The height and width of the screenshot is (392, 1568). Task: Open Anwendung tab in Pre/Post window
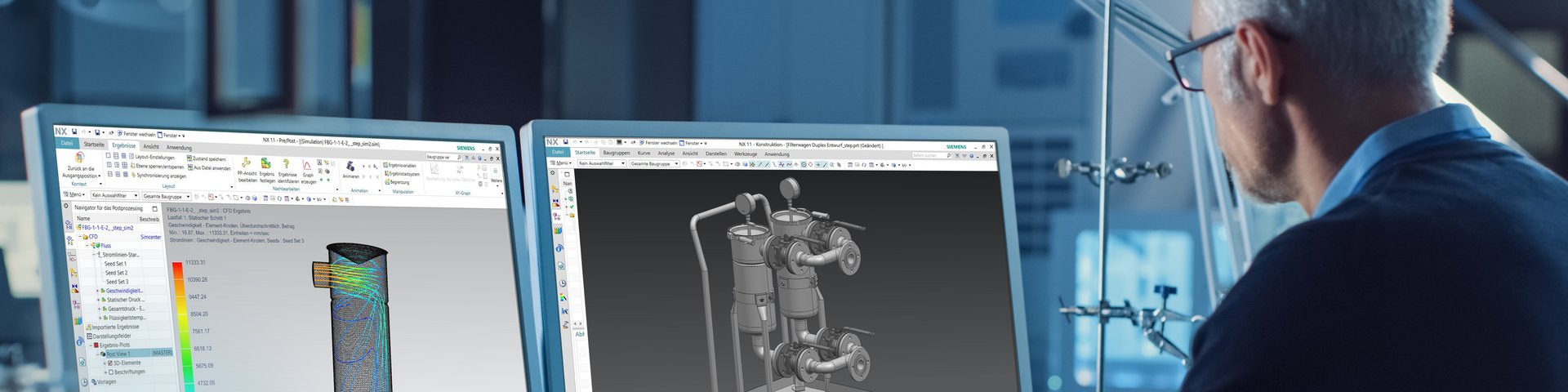[179, 148]
